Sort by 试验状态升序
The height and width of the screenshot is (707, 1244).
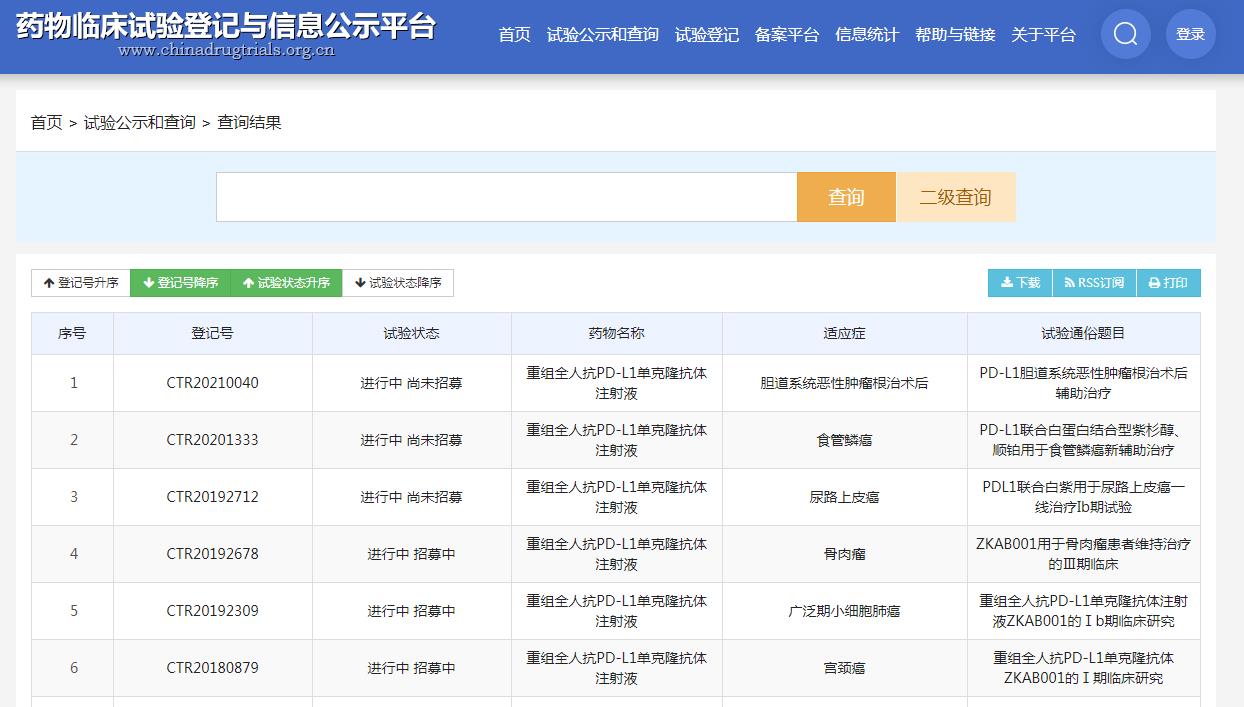pos(287,283)
